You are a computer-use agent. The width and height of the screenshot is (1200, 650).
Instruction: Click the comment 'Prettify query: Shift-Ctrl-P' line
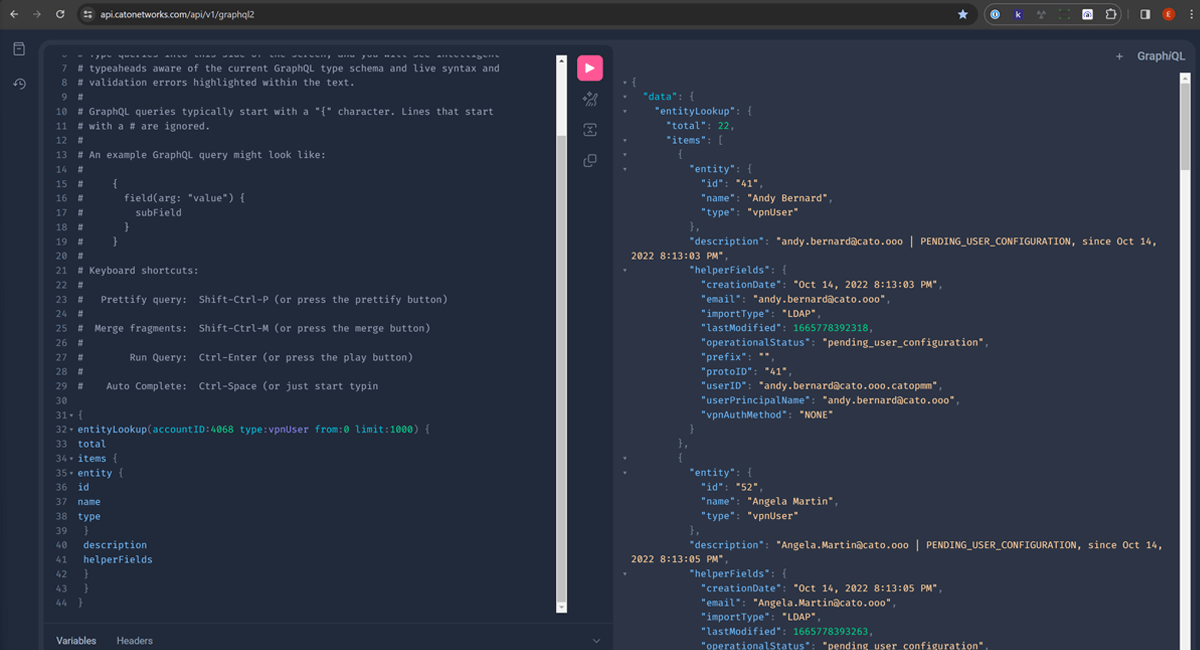(274, 299)
